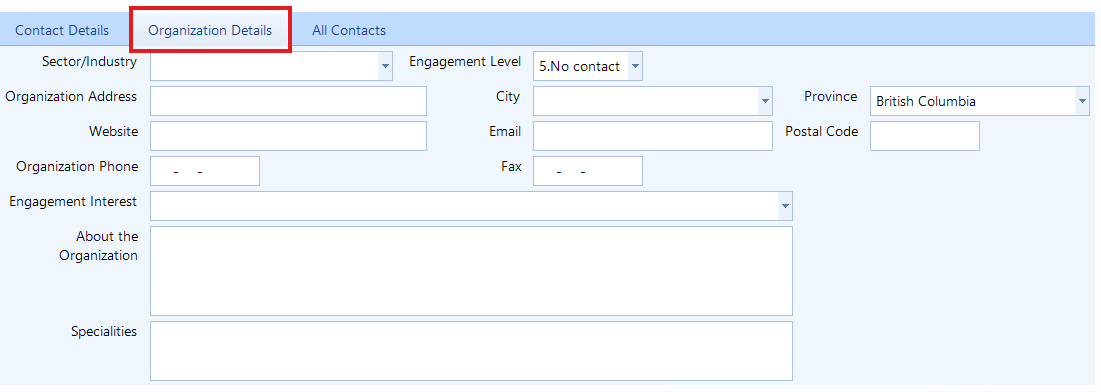
Task: Click the 'Specialities' label
Action: pyautogui.click(x=104, y=331)
